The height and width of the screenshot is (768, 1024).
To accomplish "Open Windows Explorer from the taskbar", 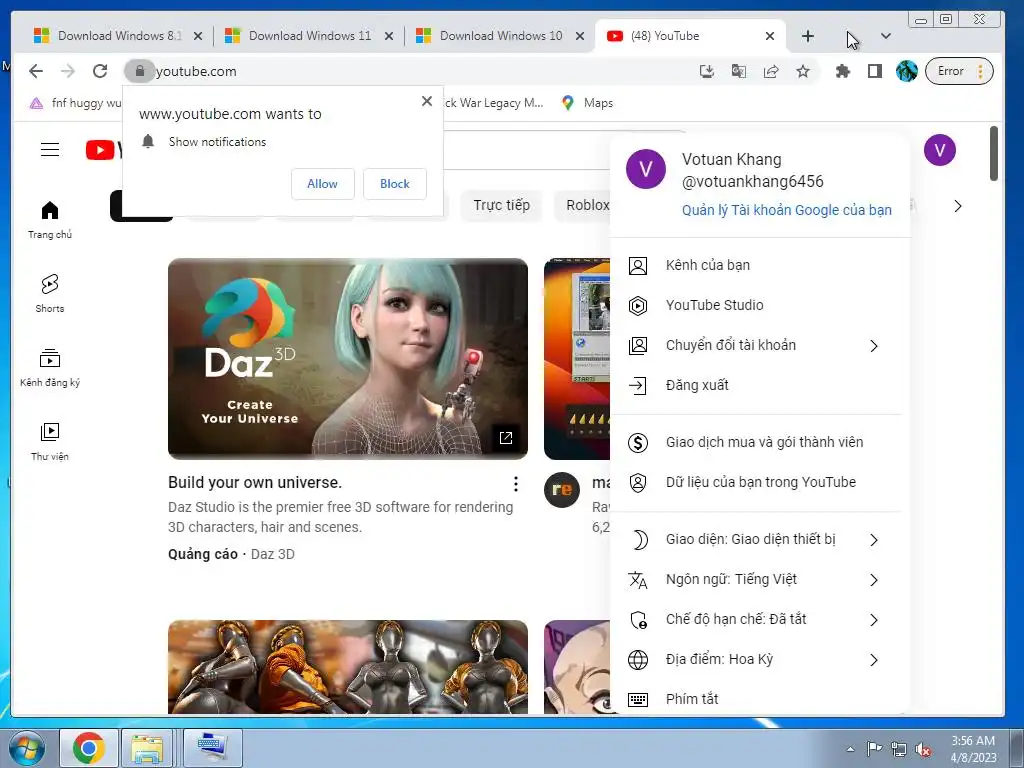I will click(x=147, y=748).
